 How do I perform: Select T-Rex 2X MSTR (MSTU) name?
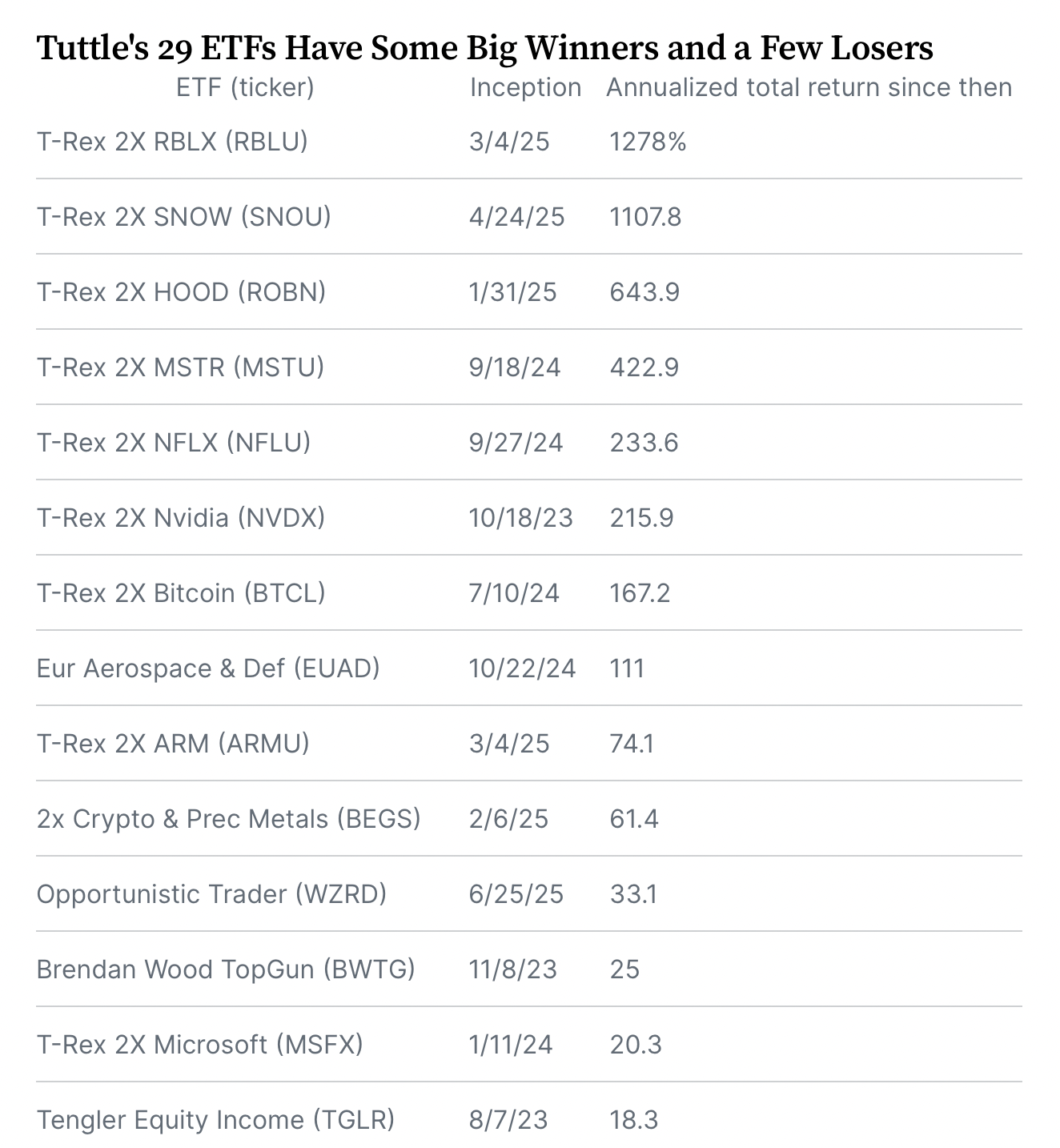tap(180, 367)
